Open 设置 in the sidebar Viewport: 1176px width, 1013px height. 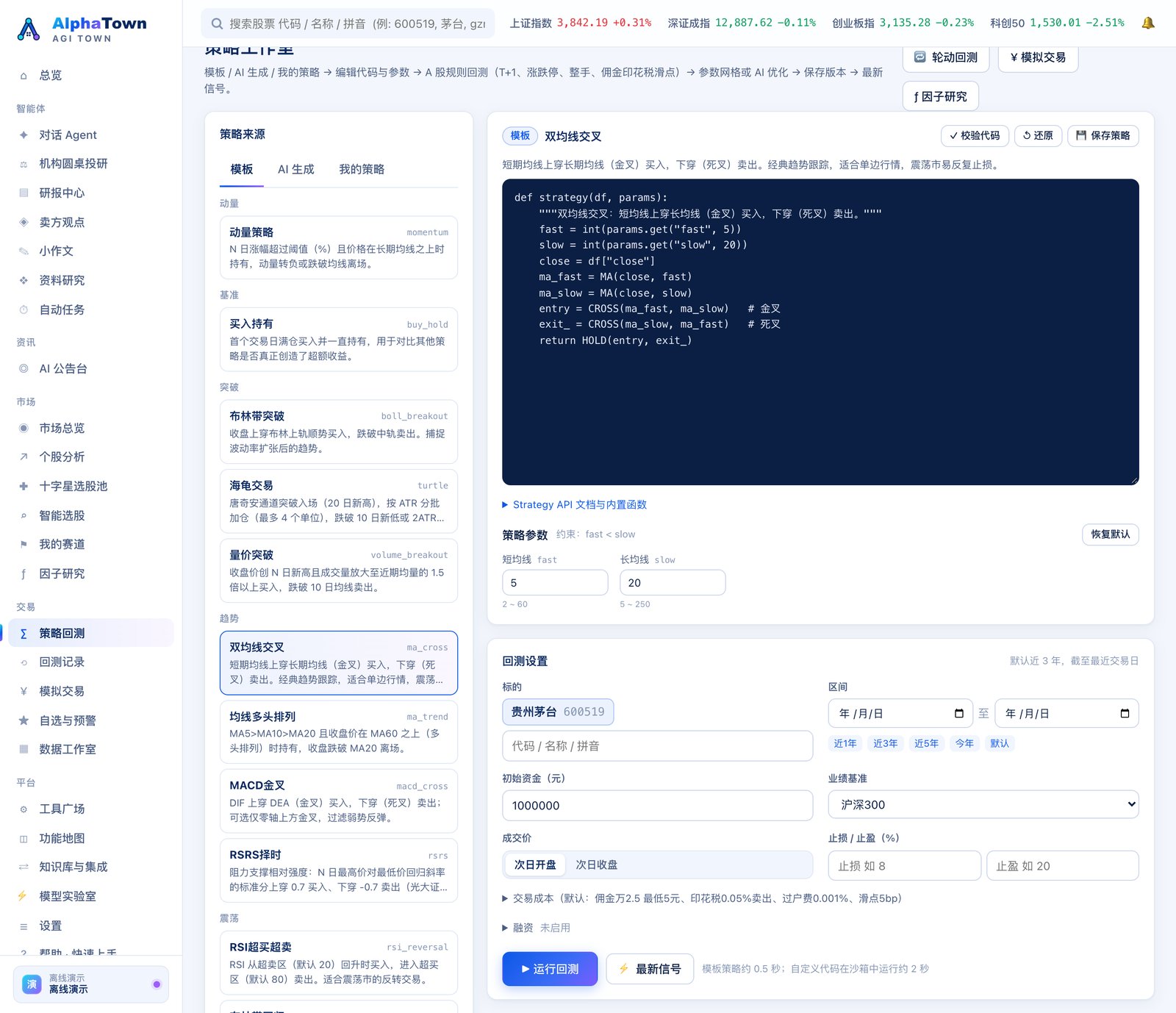pyautogui.click(x=90, y=926)
